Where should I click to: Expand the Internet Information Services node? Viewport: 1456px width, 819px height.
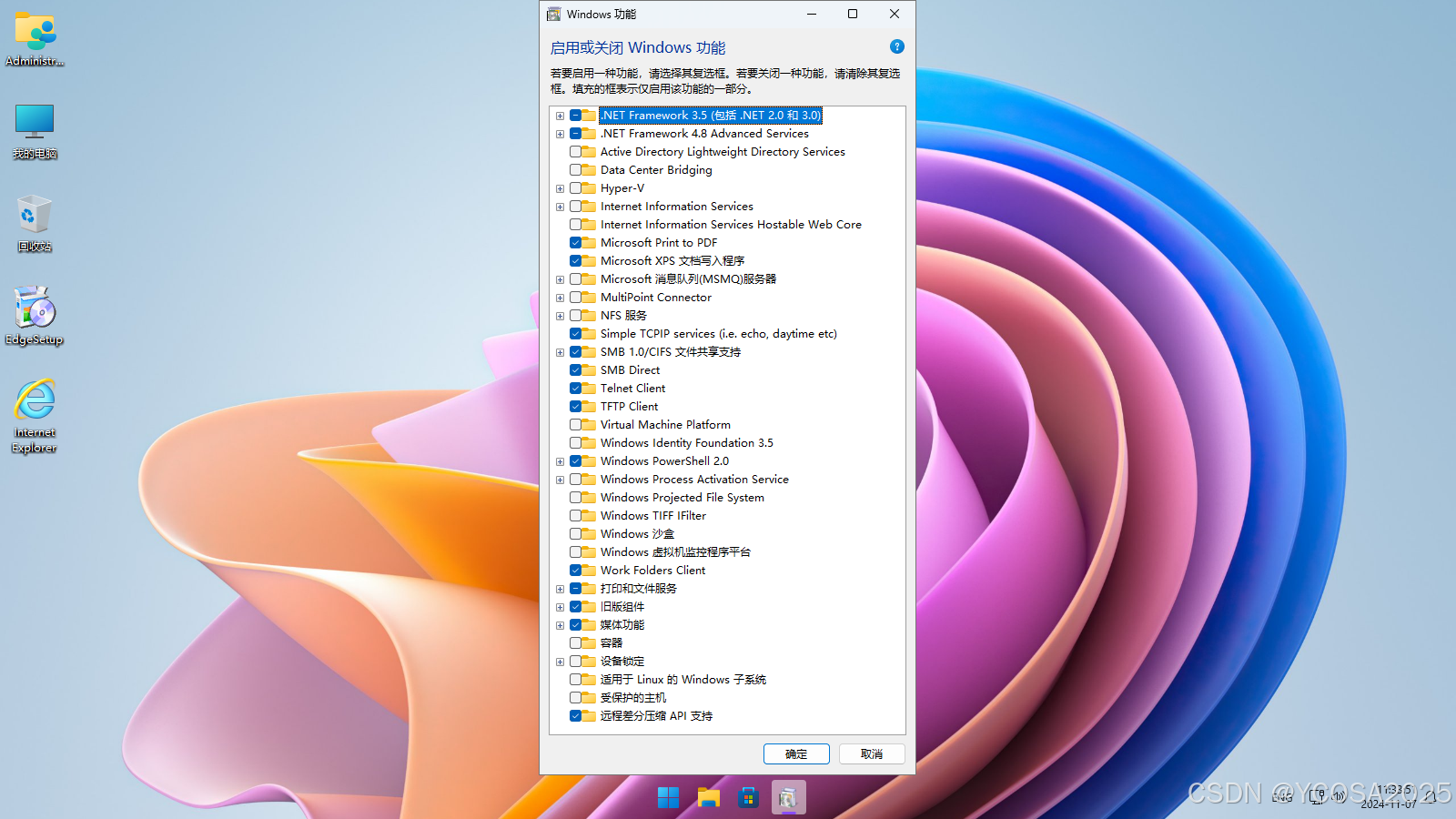[x=561, y=207]
